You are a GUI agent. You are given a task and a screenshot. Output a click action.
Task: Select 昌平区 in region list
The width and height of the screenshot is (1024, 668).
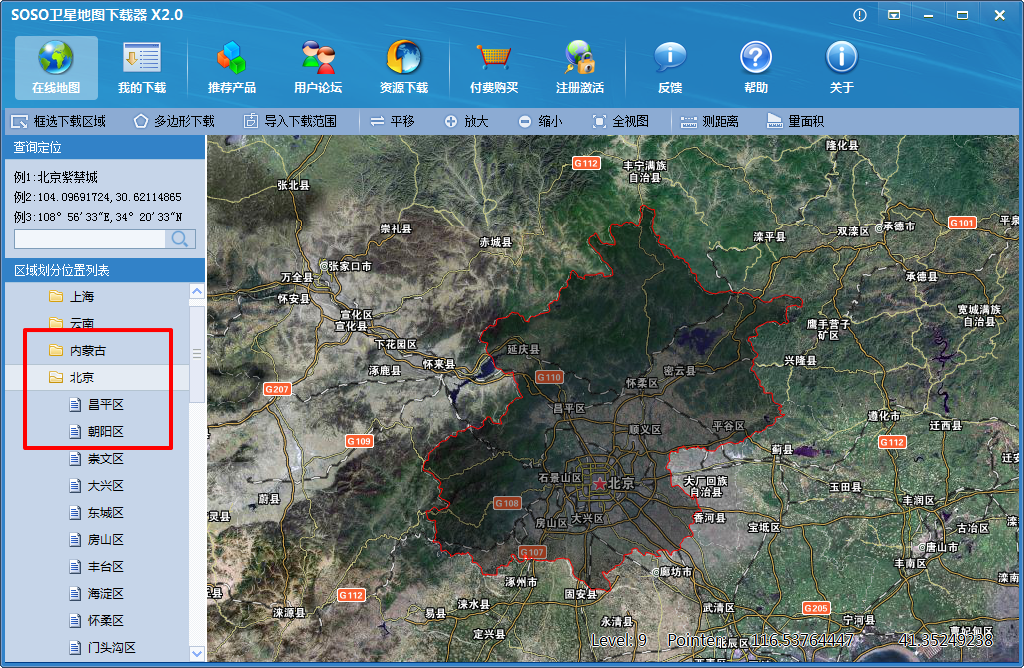click(97, 405)
